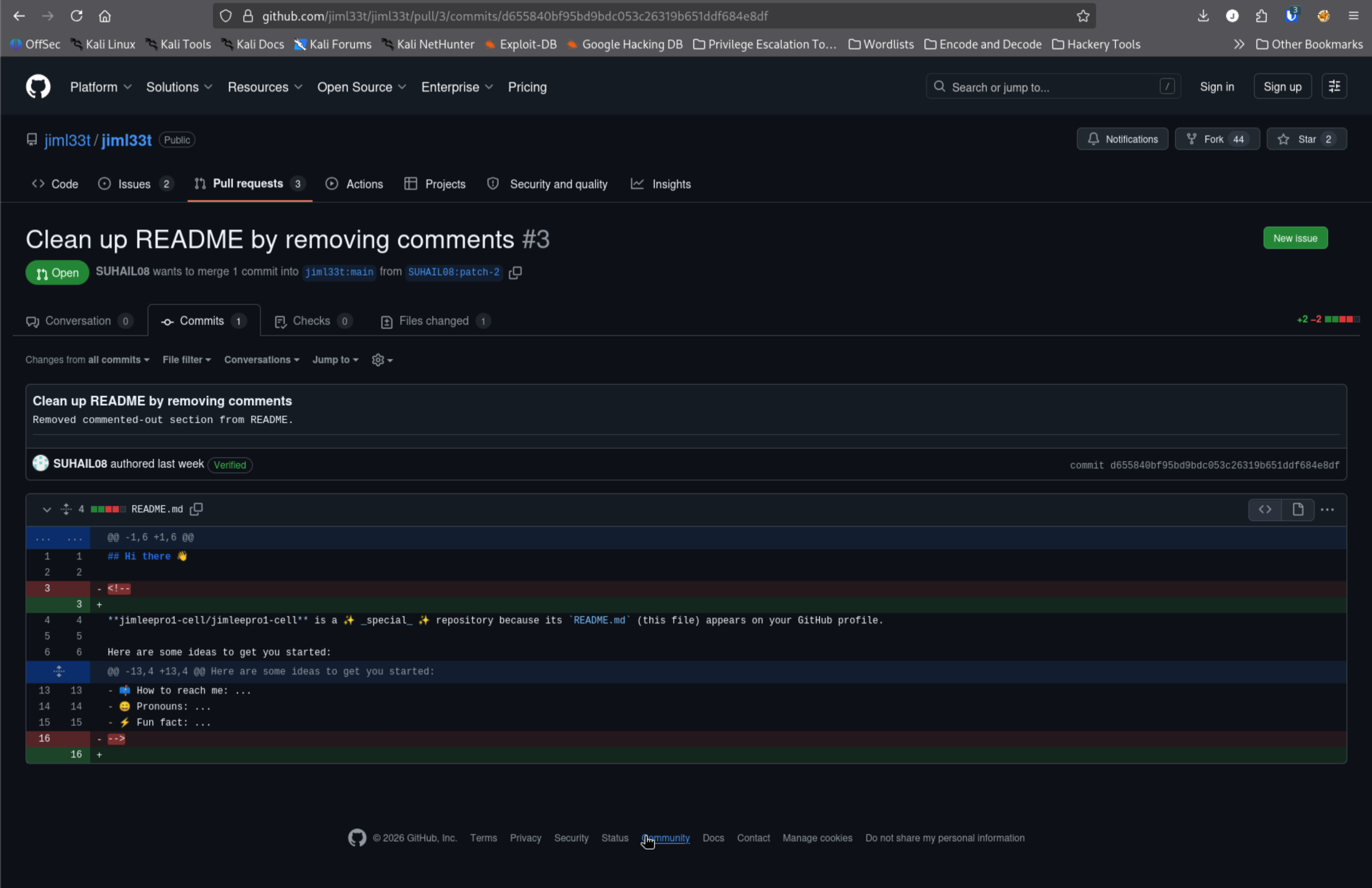Viewport: 1372px width, 888px height.
Task: Open the Conversations dropdown
Action: [x=262, y=359]
